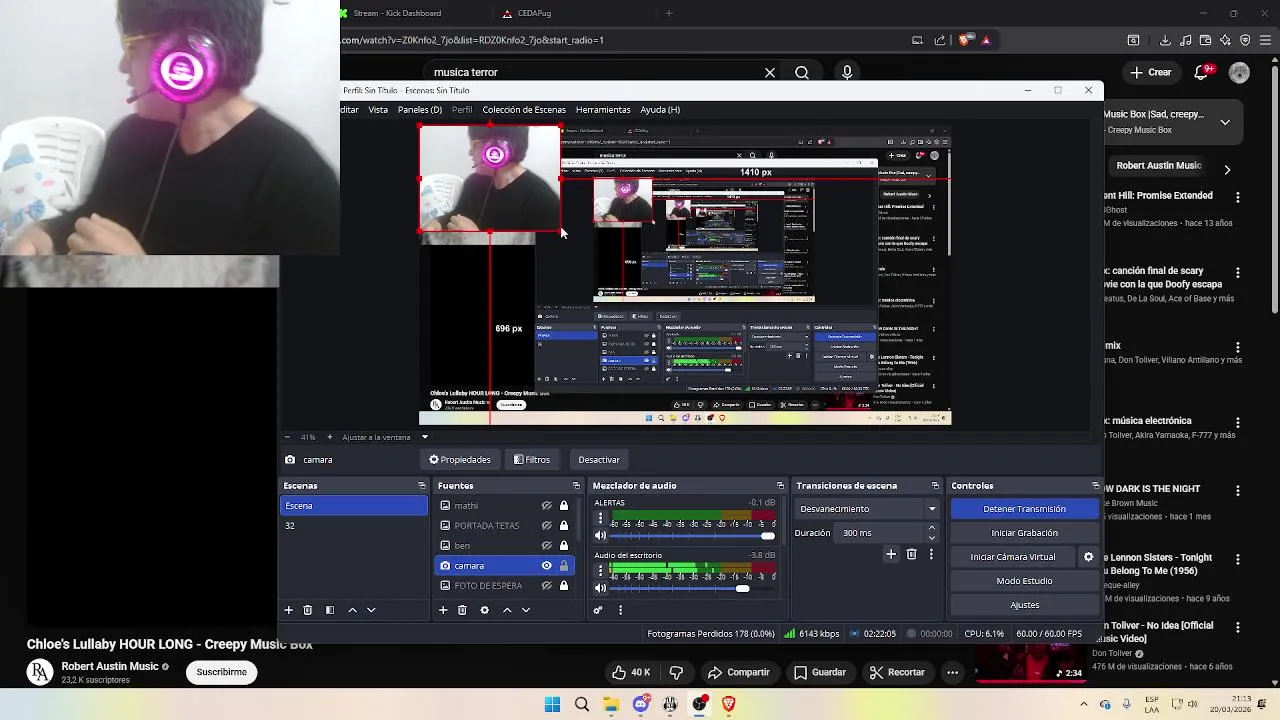Add a new scene with the plus icon

coord(288,610)
